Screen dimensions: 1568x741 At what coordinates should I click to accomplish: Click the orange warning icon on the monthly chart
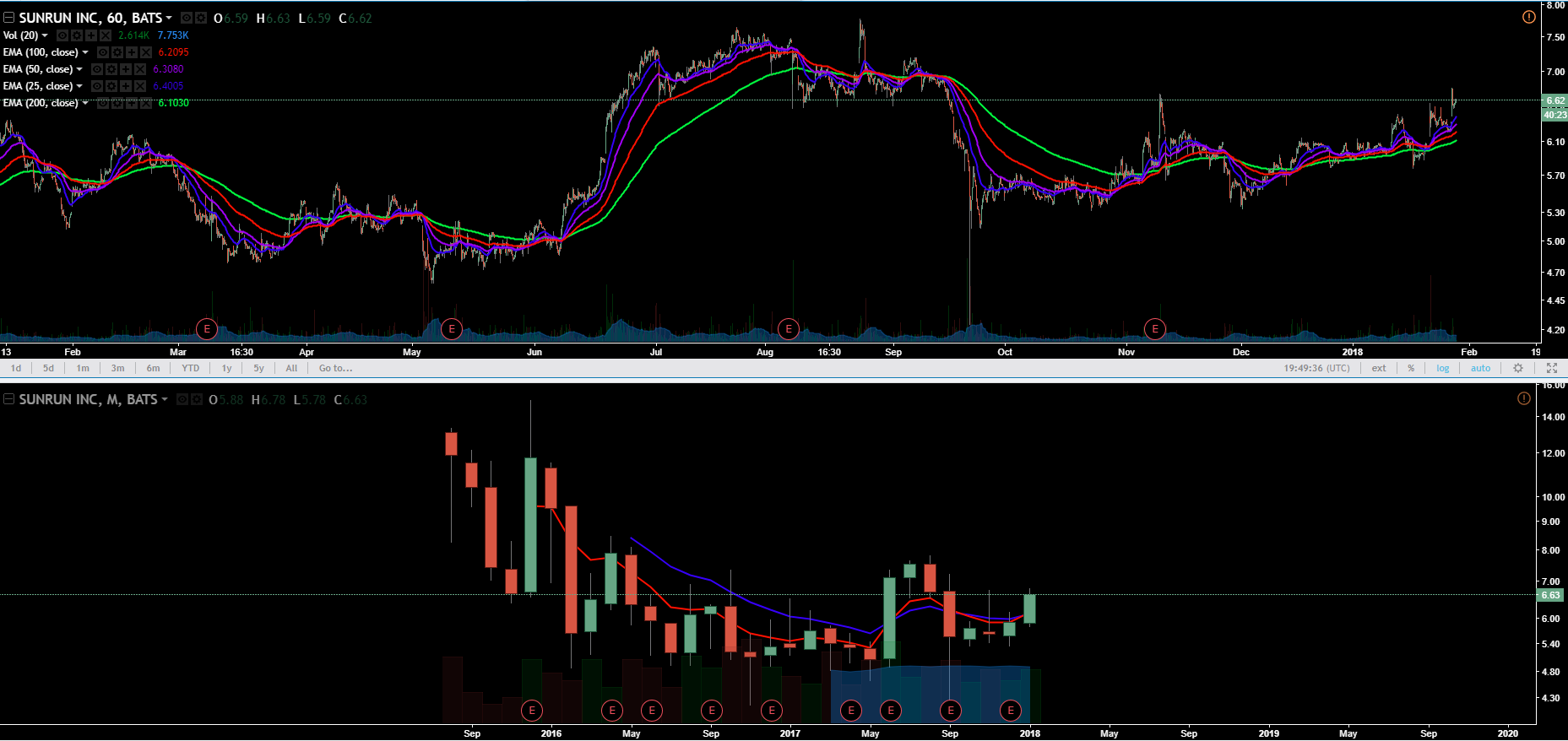pos(1524,398)
